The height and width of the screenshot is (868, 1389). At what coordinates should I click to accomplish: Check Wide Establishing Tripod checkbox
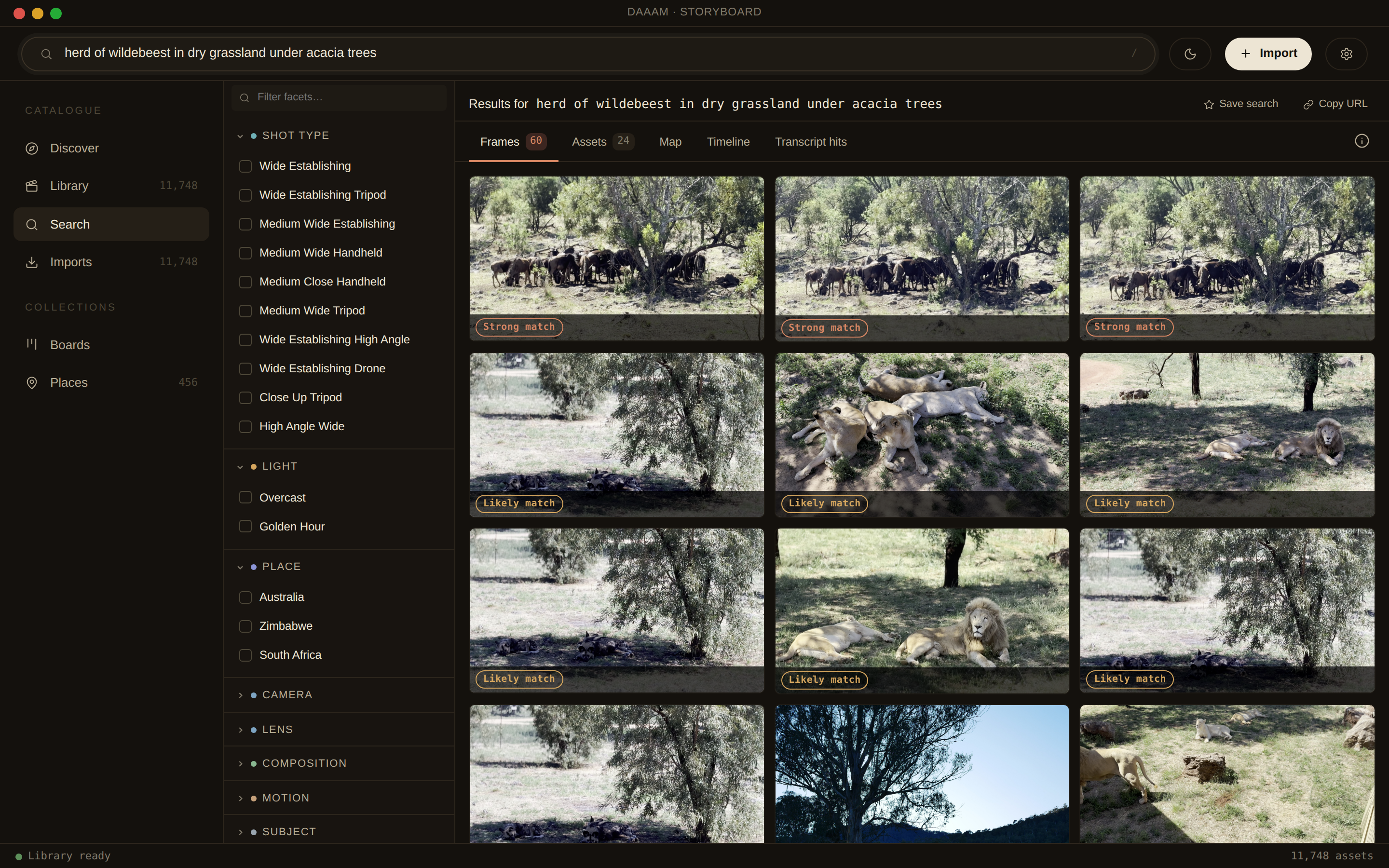coord(245,195)
